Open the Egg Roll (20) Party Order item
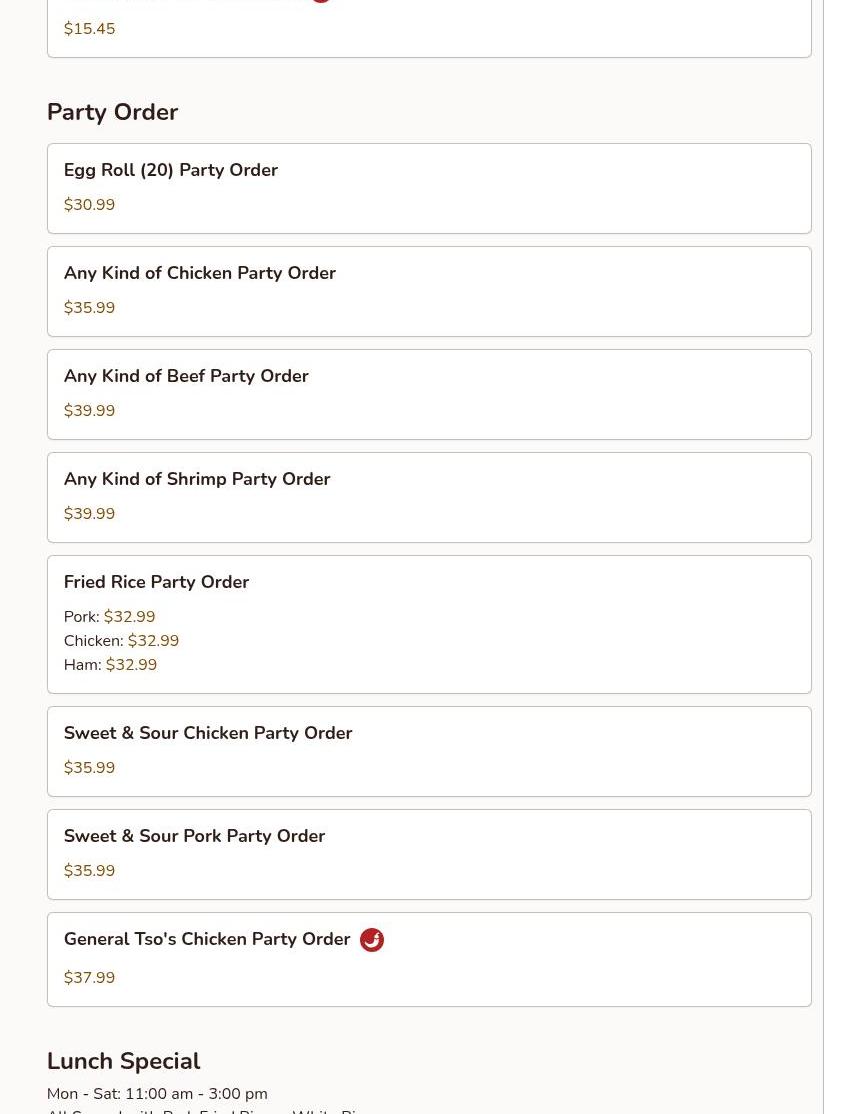 pos(171,171)
